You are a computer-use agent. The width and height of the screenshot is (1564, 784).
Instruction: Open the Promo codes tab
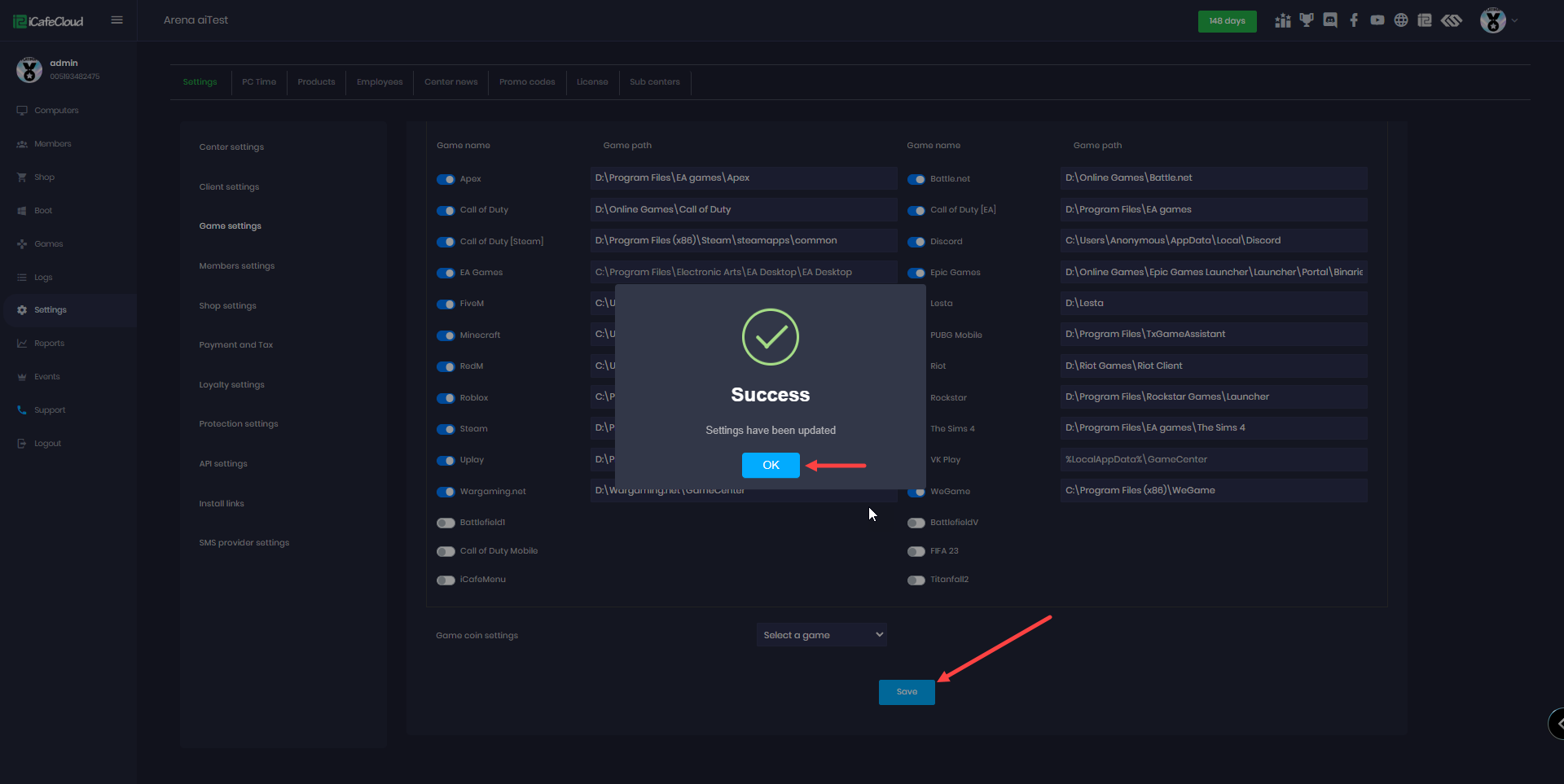(527, 82)
